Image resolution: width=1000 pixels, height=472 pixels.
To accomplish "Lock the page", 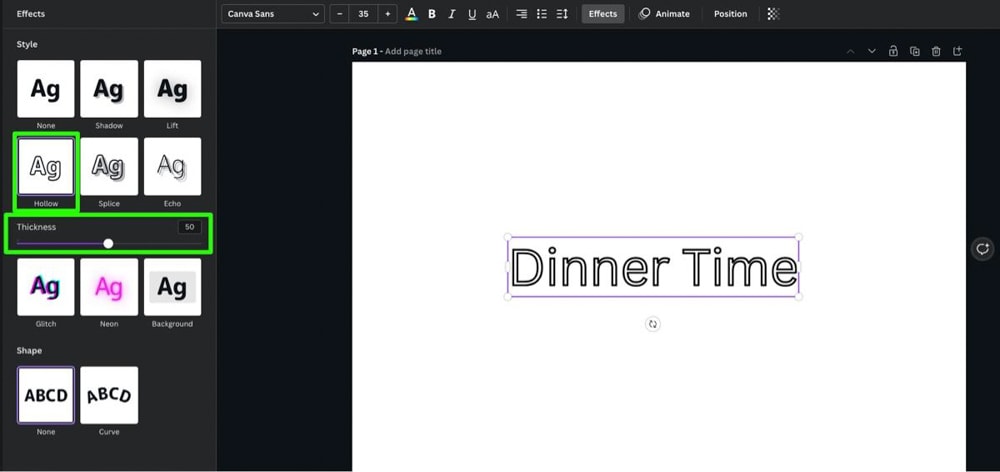I will pyautogui.click(x=893, y=51).
